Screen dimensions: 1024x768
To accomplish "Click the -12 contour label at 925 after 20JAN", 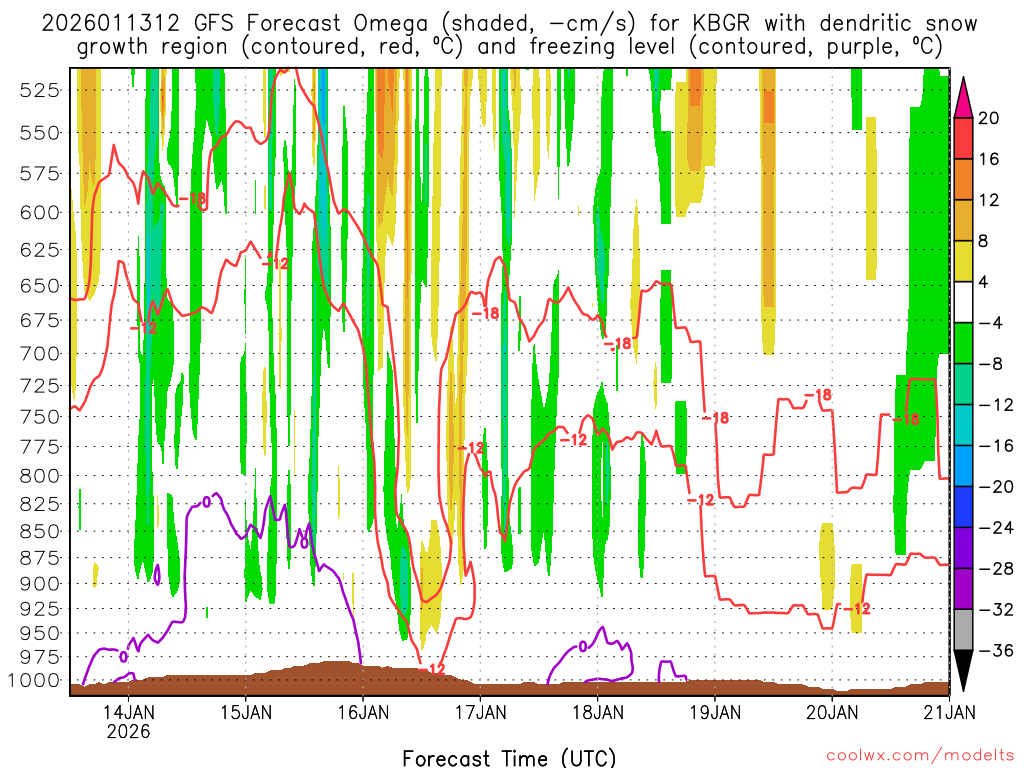I will pyautogui.click(x=857, y=609).
